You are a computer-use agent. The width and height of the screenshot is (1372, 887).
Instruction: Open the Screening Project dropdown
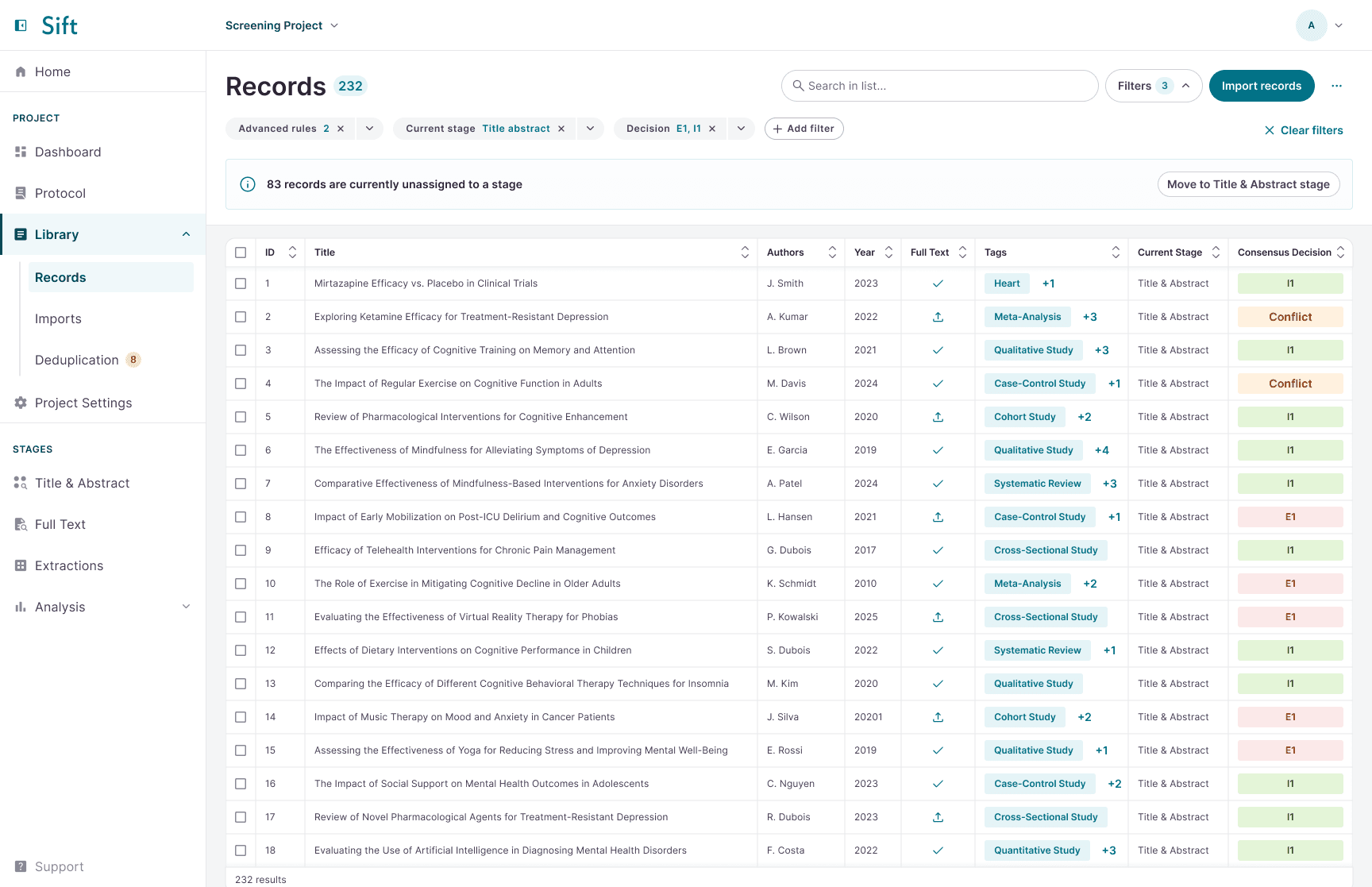[282, 25]
